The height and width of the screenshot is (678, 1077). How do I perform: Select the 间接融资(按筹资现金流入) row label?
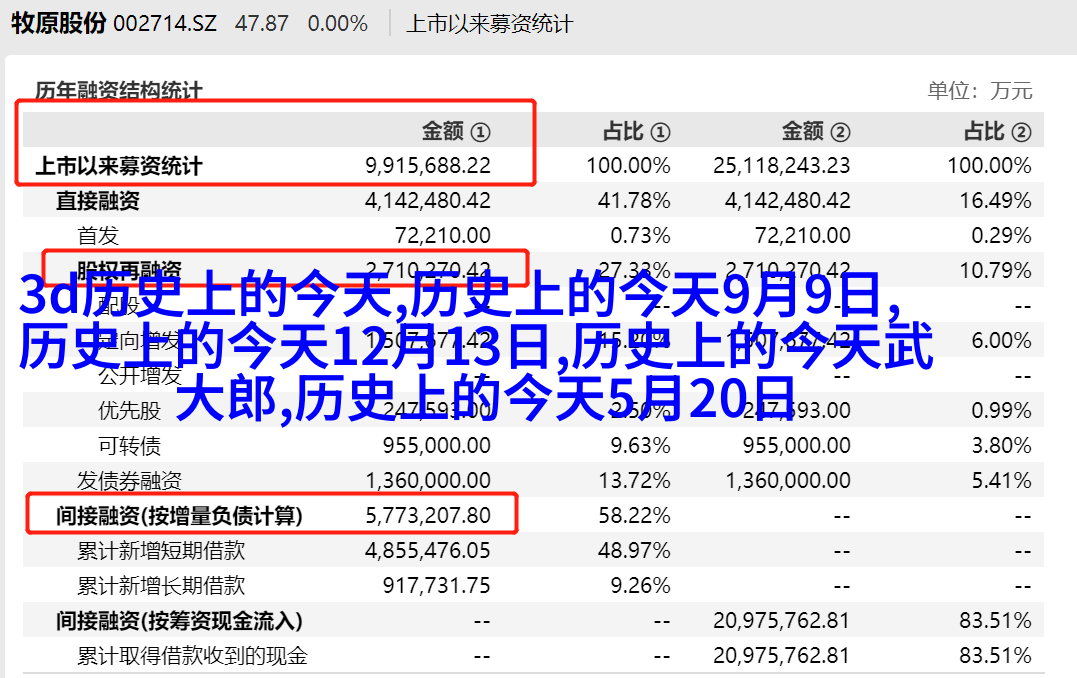179,621
